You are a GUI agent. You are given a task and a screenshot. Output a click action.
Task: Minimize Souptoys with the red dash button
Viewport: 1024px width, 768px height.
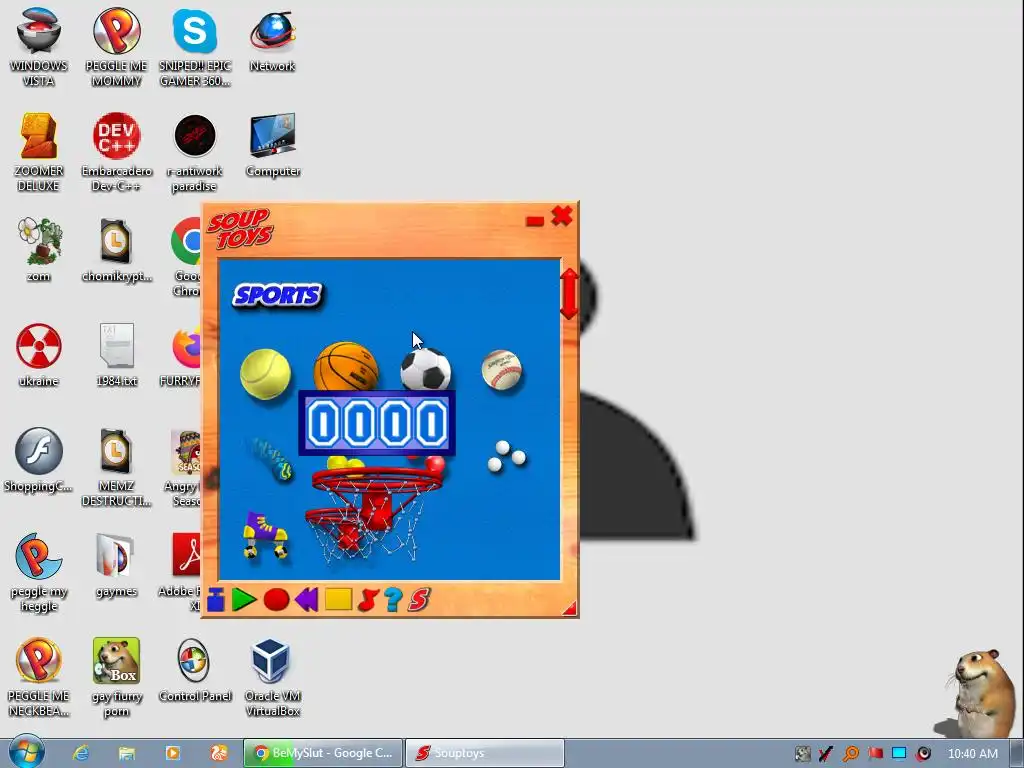point(535,221)
